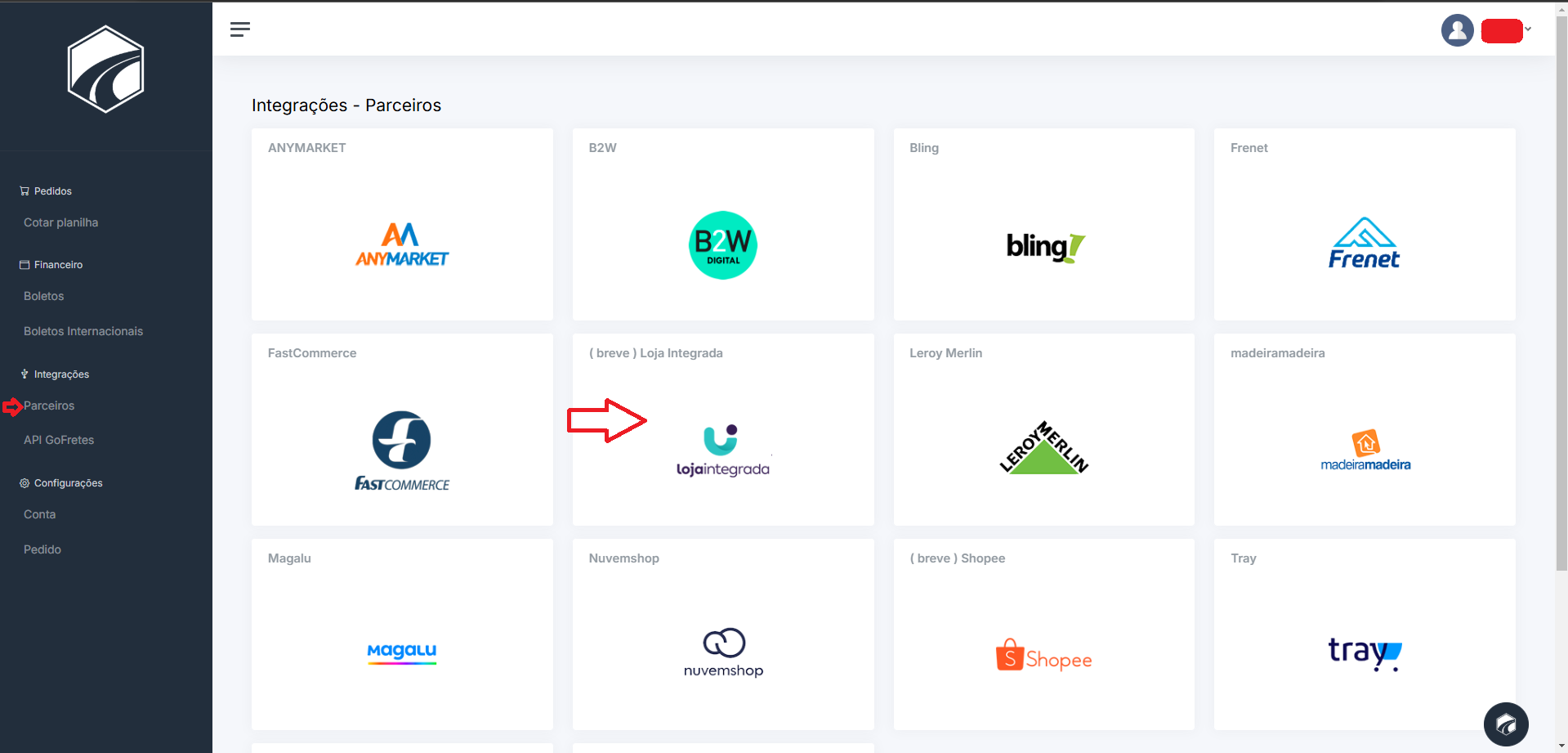
Task: Open API GoFretes page
Action: coord(59,440)
